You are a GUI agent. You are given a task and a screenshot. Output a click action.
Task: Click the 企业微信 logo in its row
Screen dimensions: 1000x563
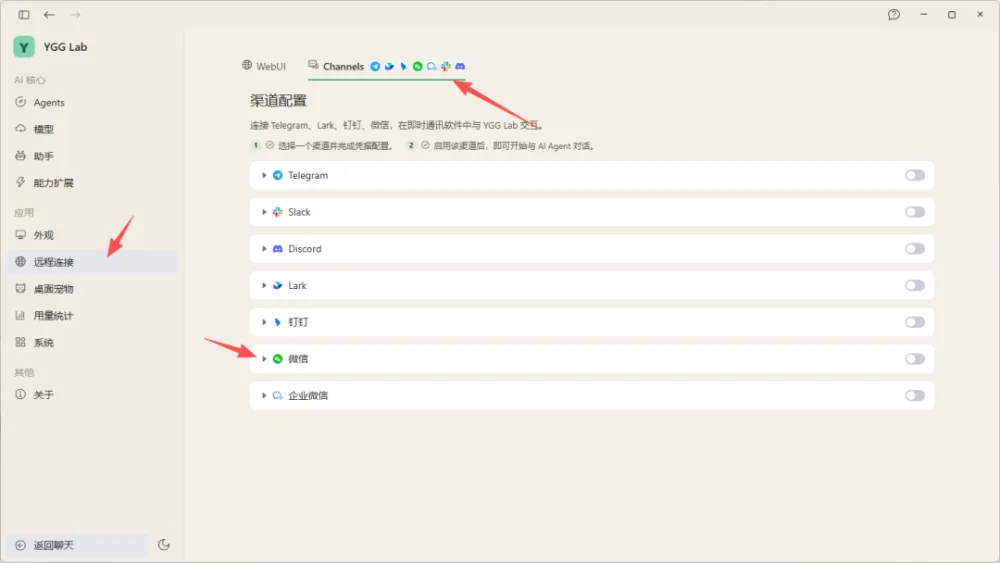[x=277, y=395]
